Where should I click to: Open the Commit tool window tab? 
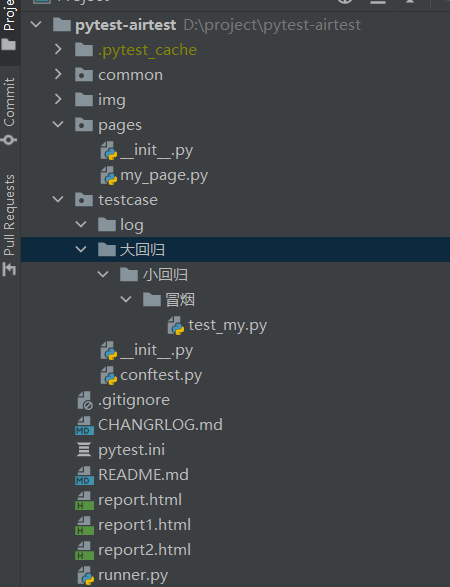tap(9, 109)
